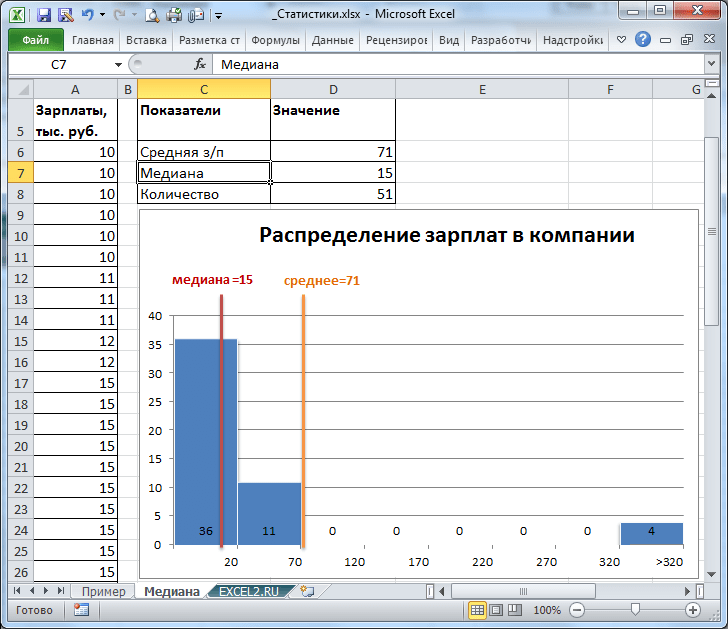Open the Надстройки ribbon tab
728x629 pixels.
(573, 40)
